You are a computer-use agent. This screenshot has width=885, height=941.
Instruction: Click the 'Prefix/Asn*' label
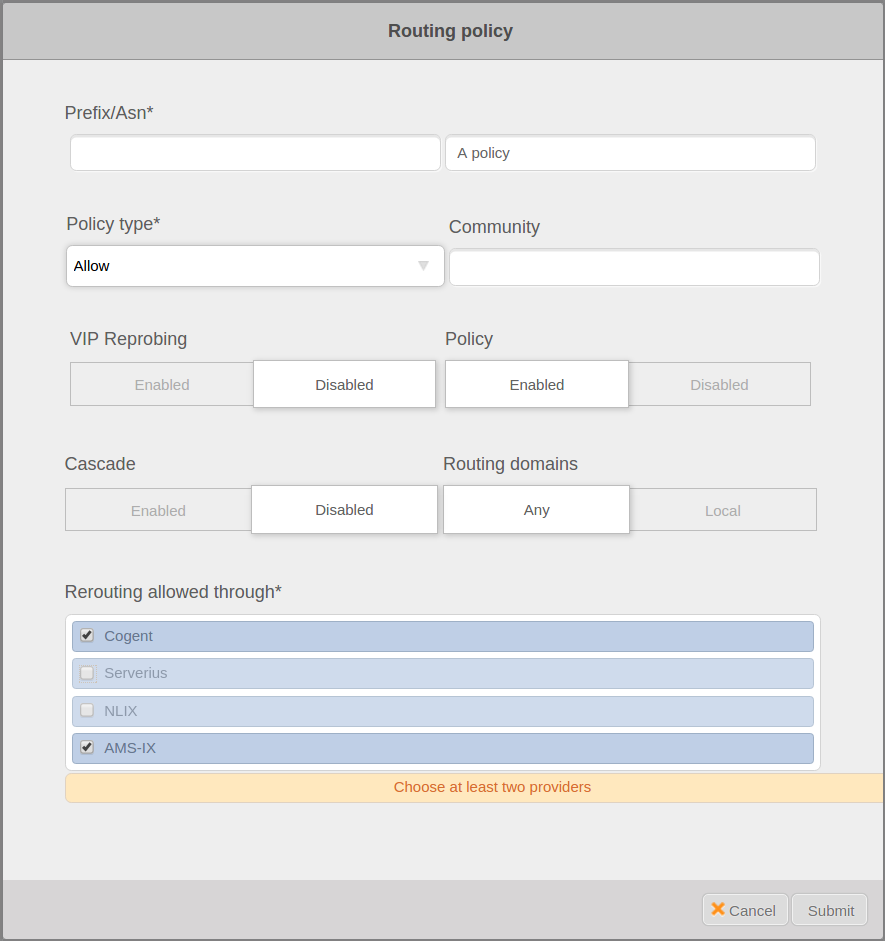point(109,112)
